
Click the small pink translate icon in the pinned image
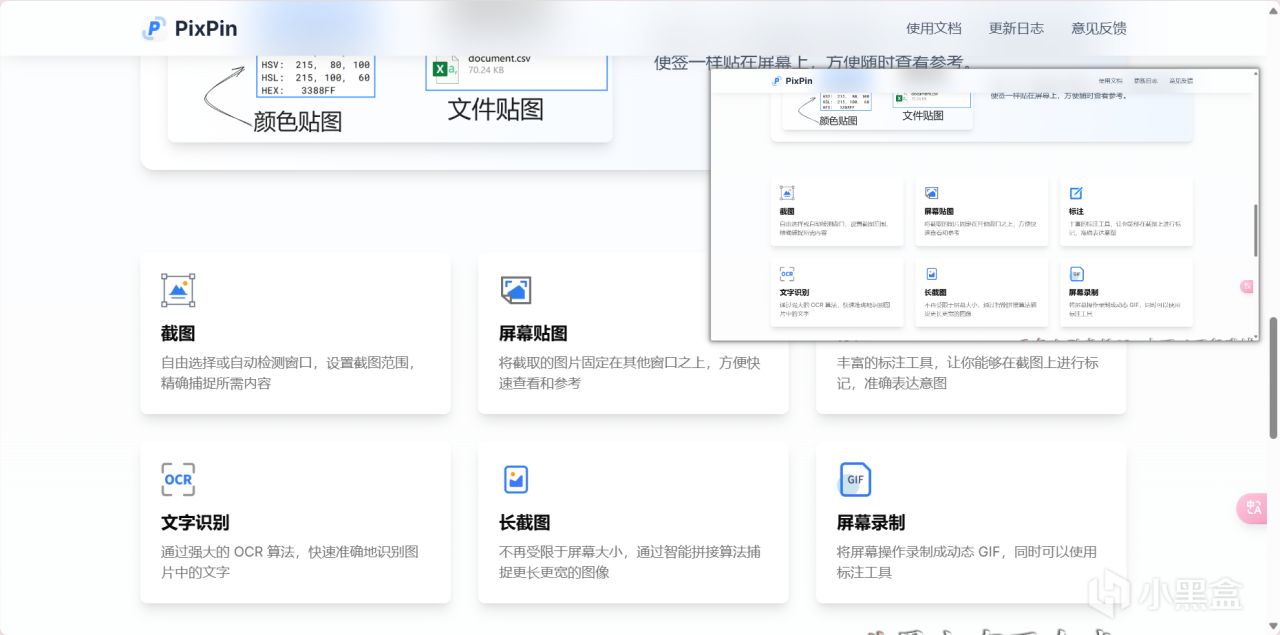1247,286
